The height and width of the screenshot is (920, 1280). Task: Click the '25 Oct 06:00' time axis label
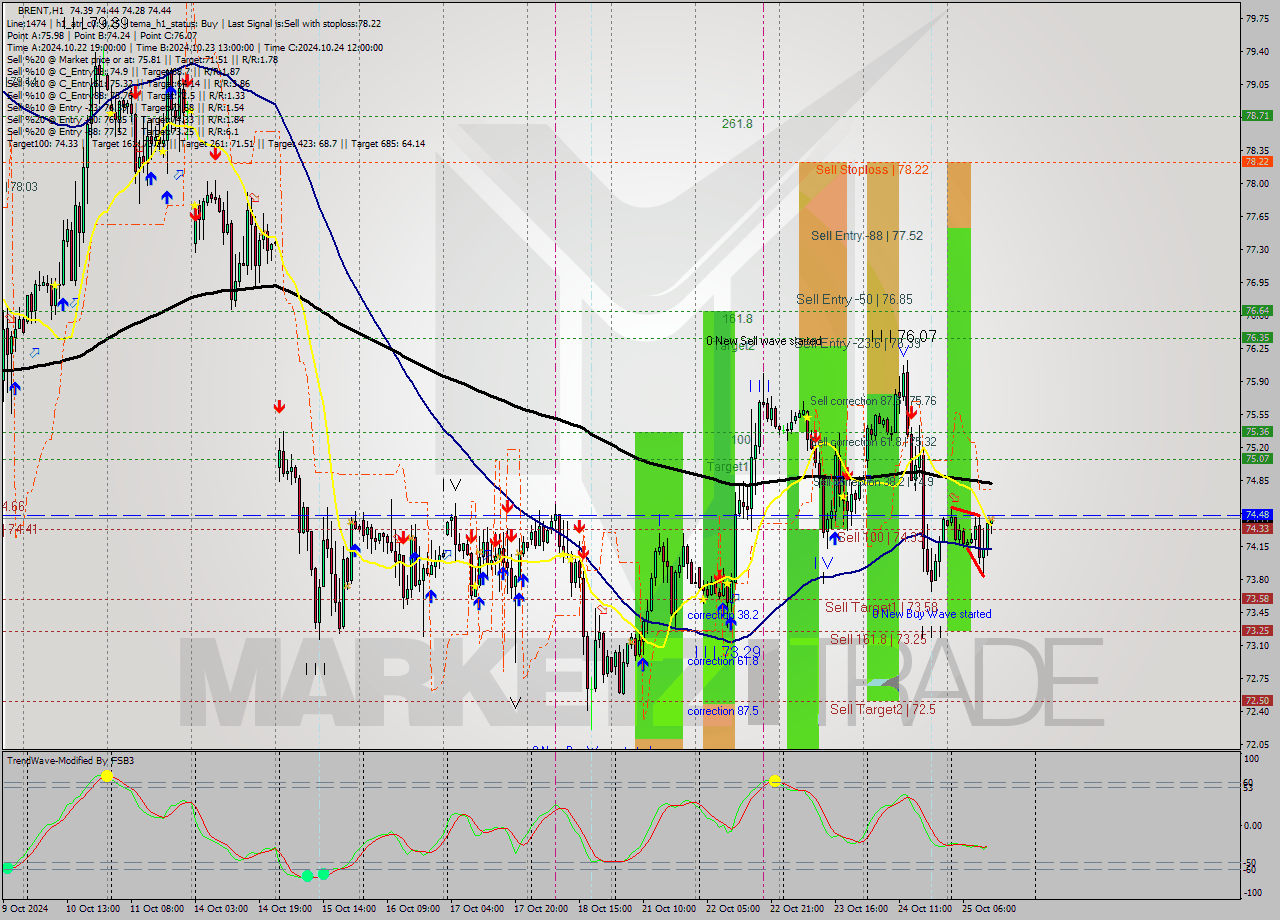[989, 909]
